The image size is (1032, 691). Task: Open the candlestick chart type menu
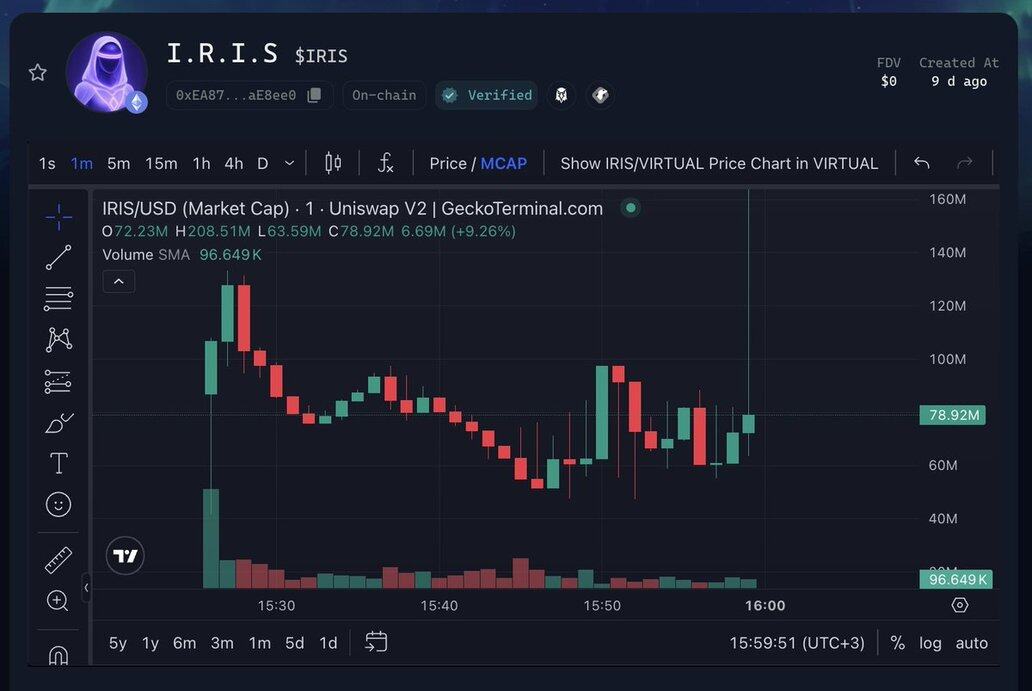pyautogui.click(x=333, y=163)
